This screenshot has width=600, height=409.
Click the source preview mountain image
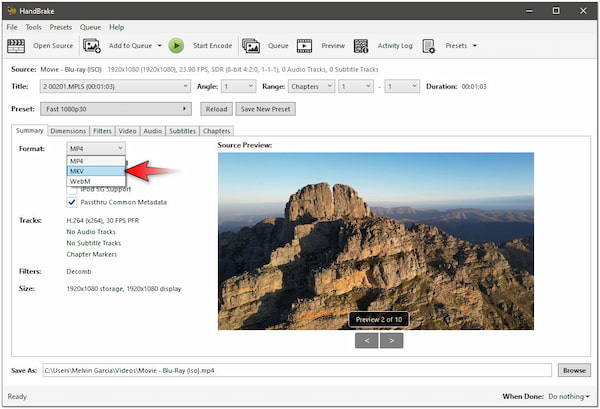[376, 241]
